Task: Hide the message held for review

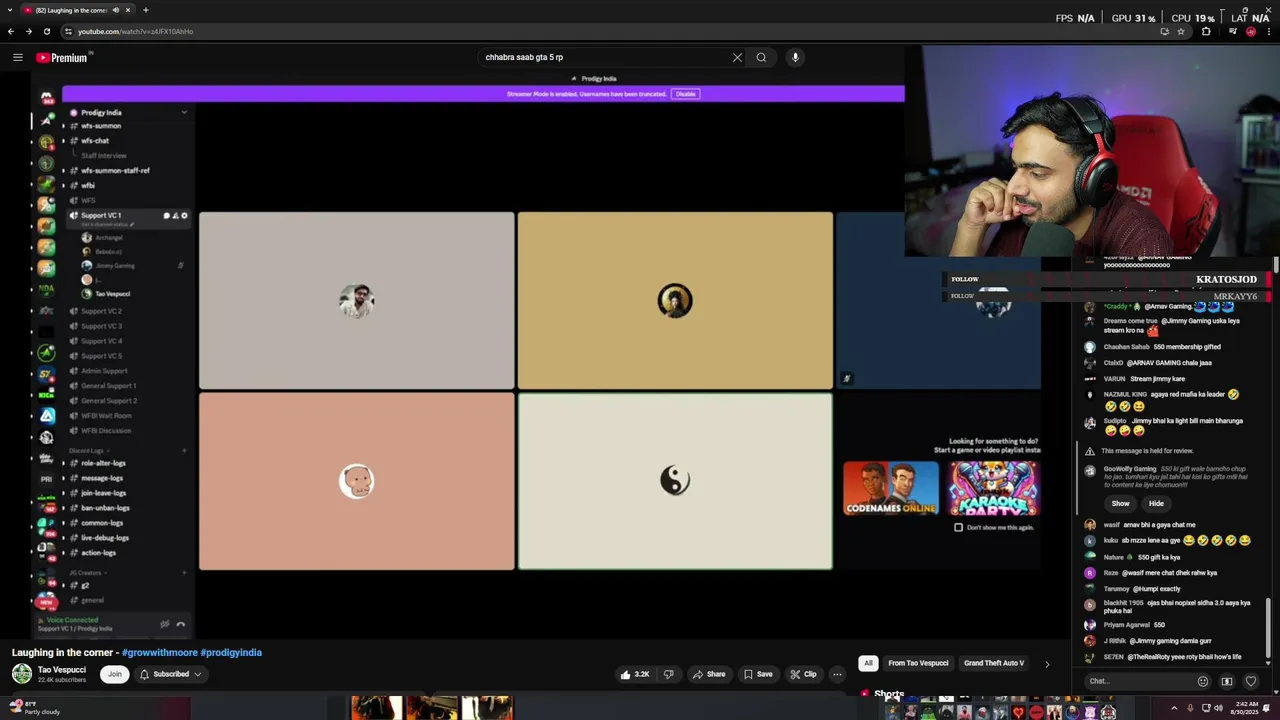Action: tap(1156, 504)
